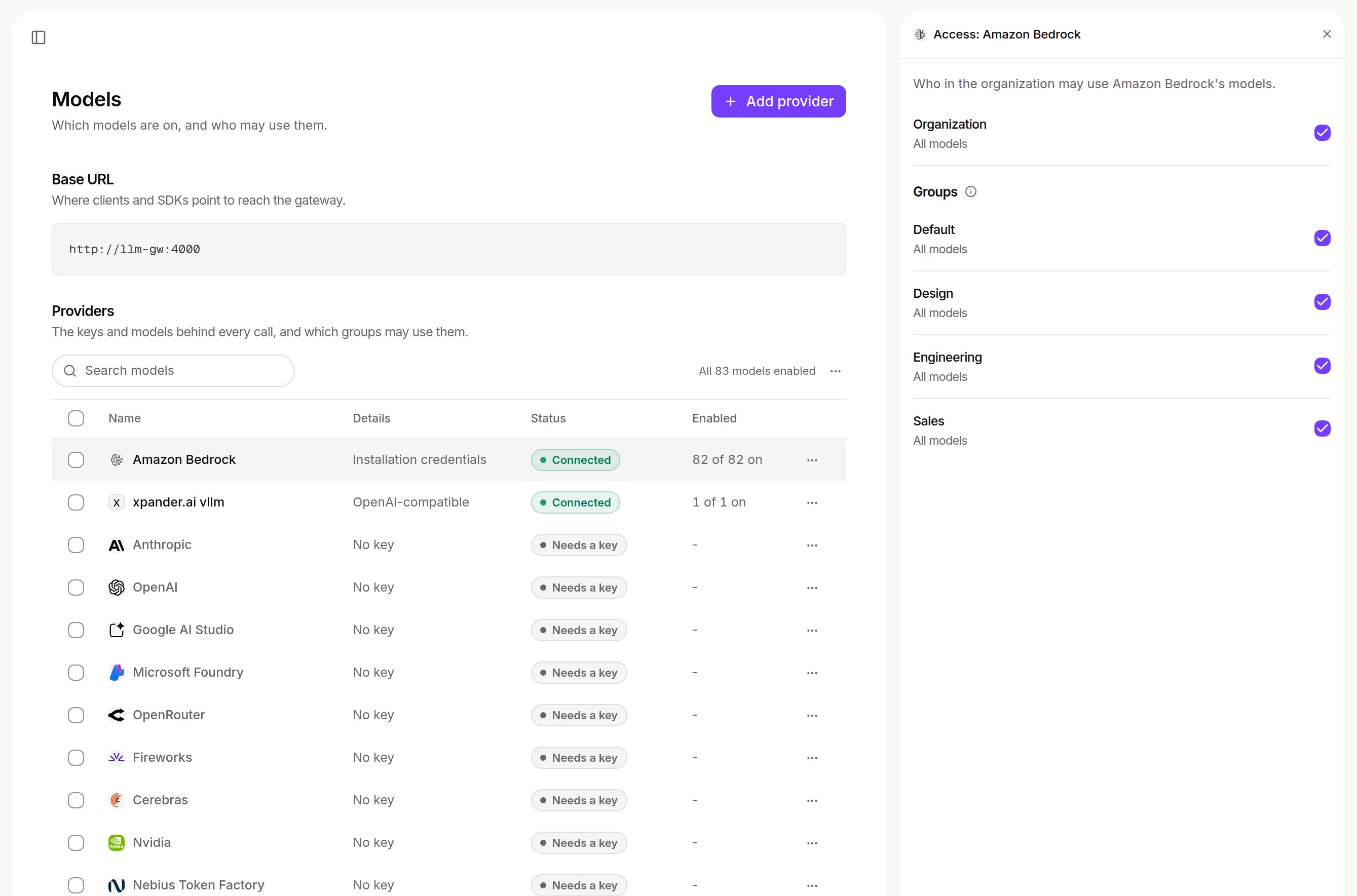1357x896 pixels.
Task: Open the Fireworks row more-options menu
Action: [x=812, y=758]
